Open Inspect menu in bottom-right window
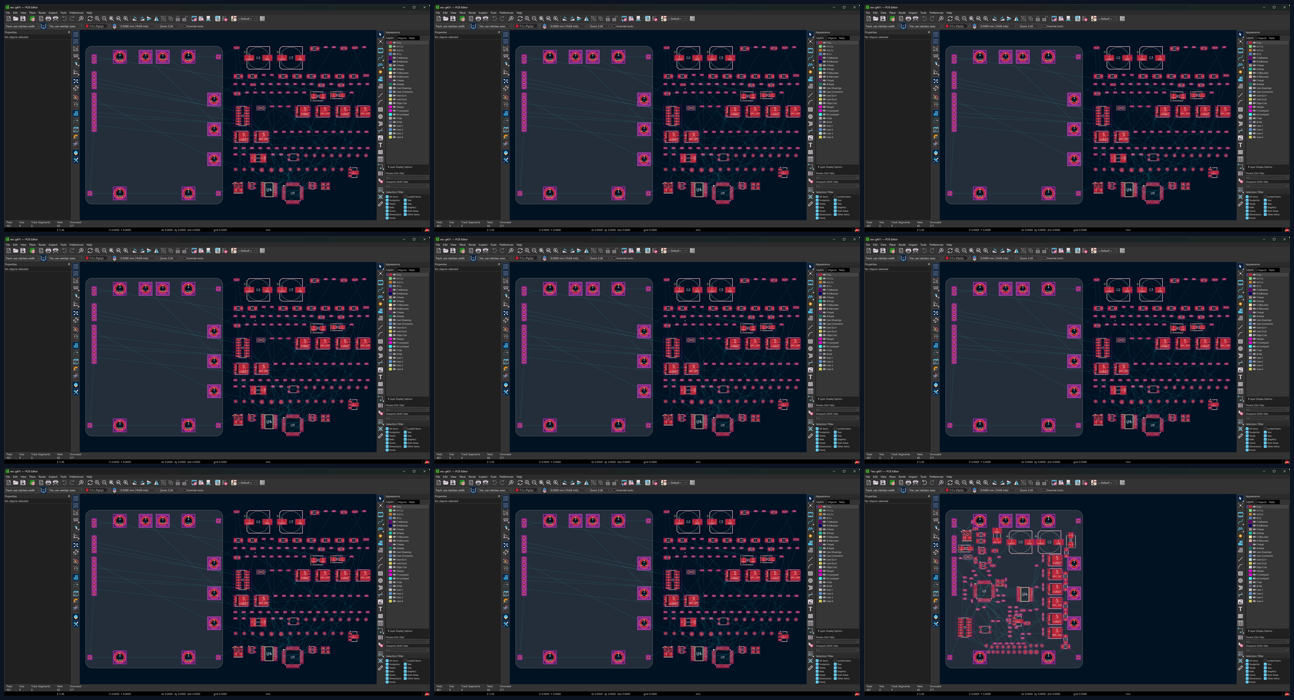Screen dimensions: 1294x700 913,477
